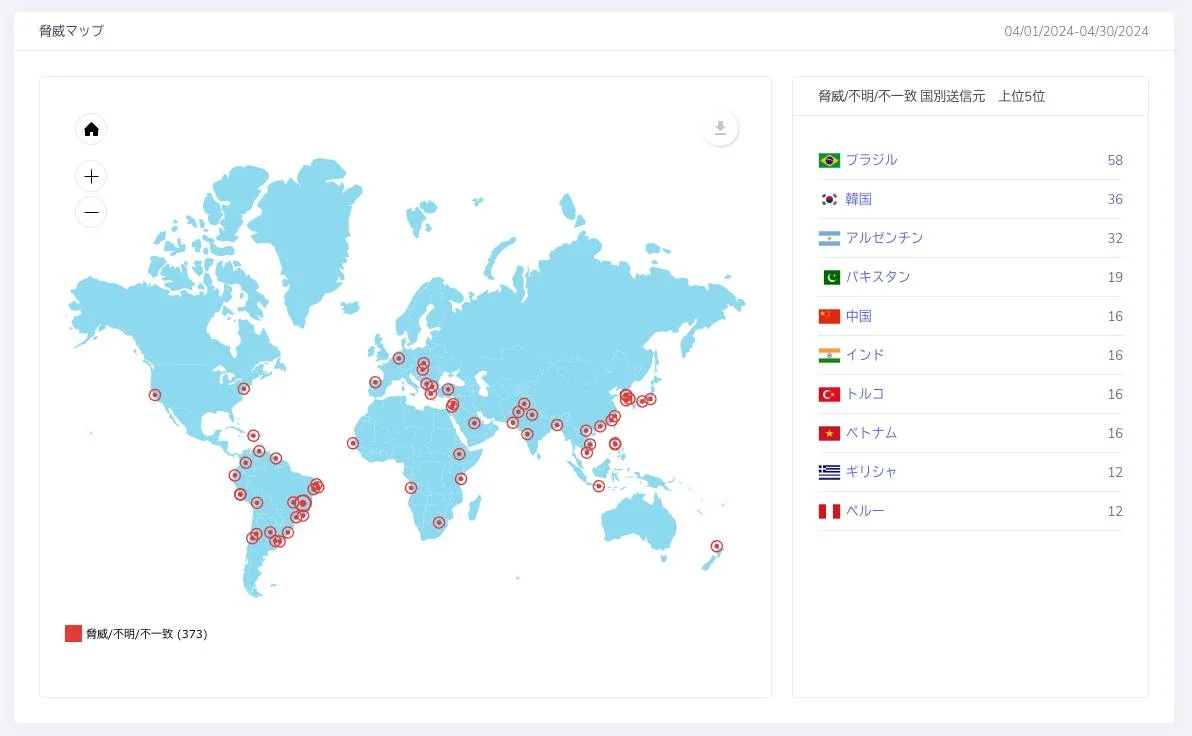
Task: Open the 韓国 country link
Action: [x=858, y=199]
